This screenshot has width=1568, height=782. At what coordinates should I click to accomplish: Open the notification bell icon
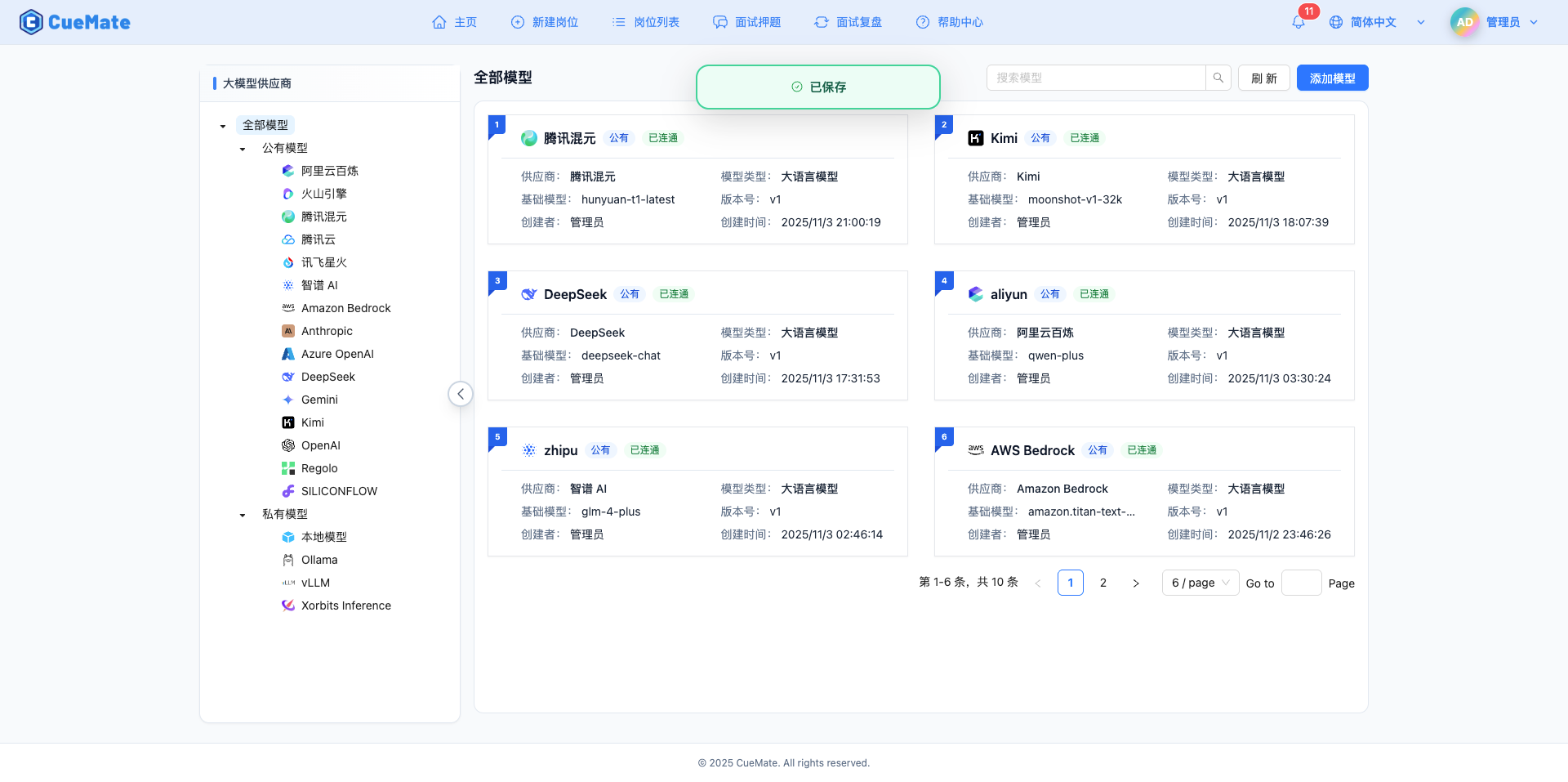(x=1298, y=22)
